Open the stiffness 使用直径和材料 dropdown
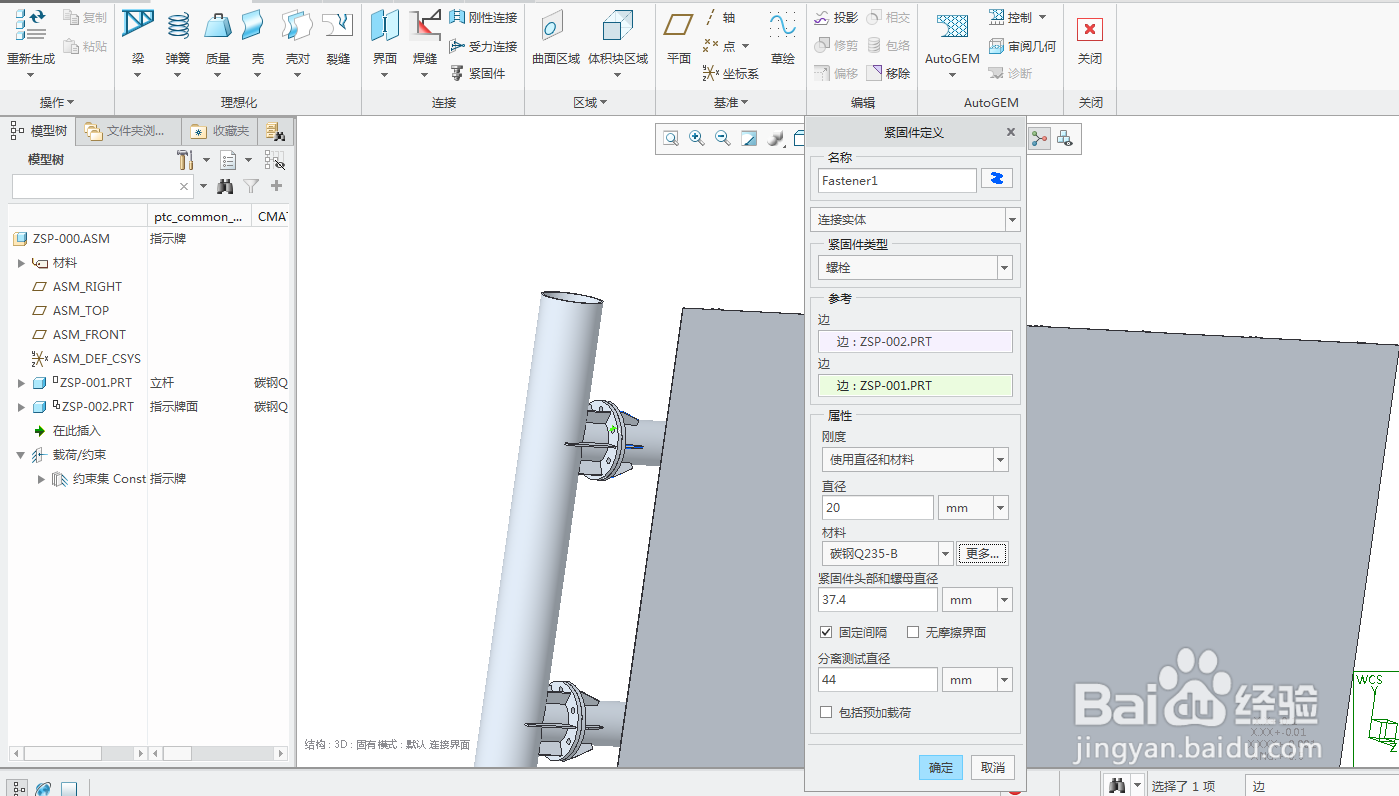 (x=1001, y=459)
